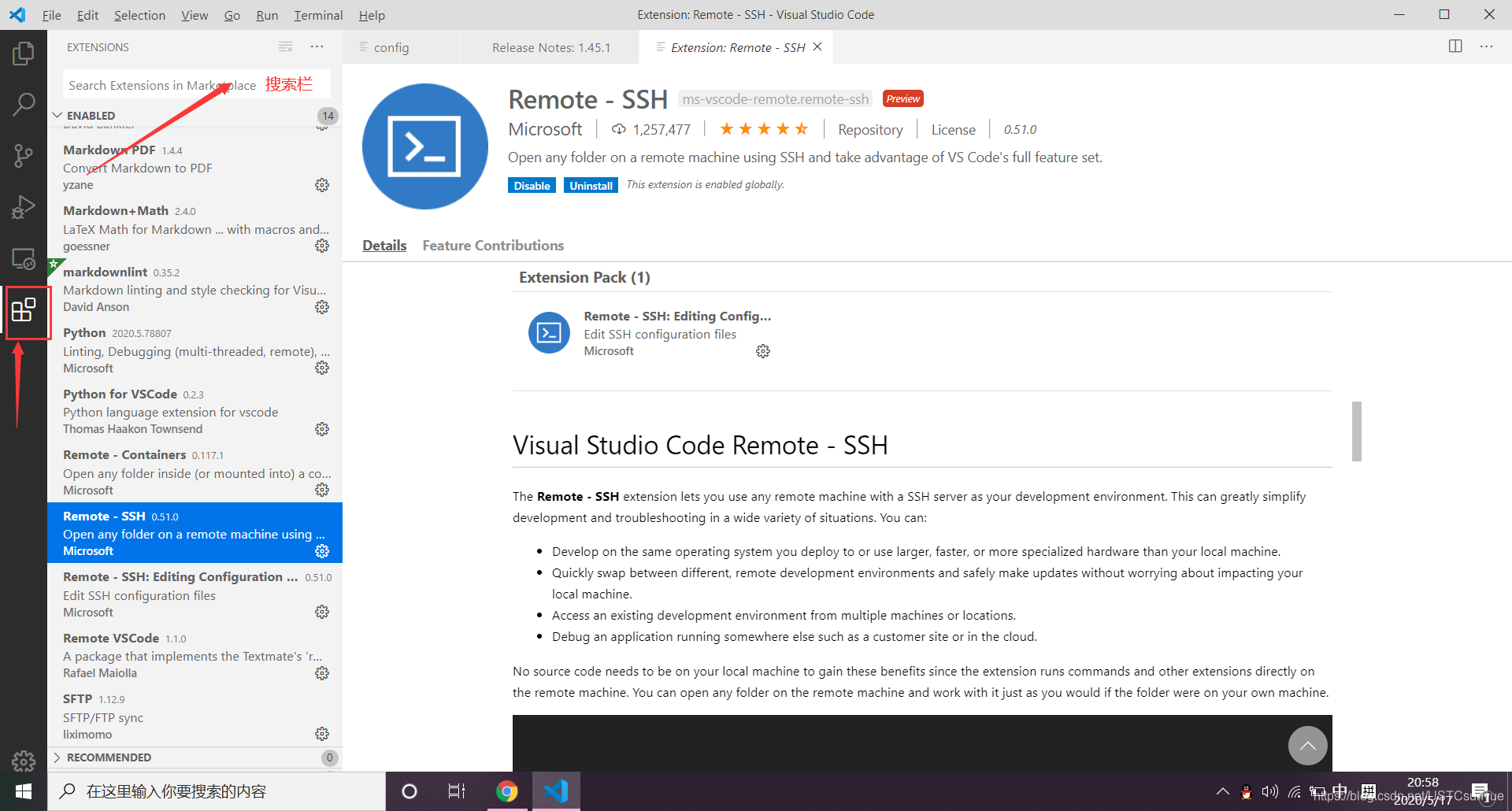Expand the RECOMMENDED extensions section
Screen dimensions: 1512x811
[x=195, y=757]
